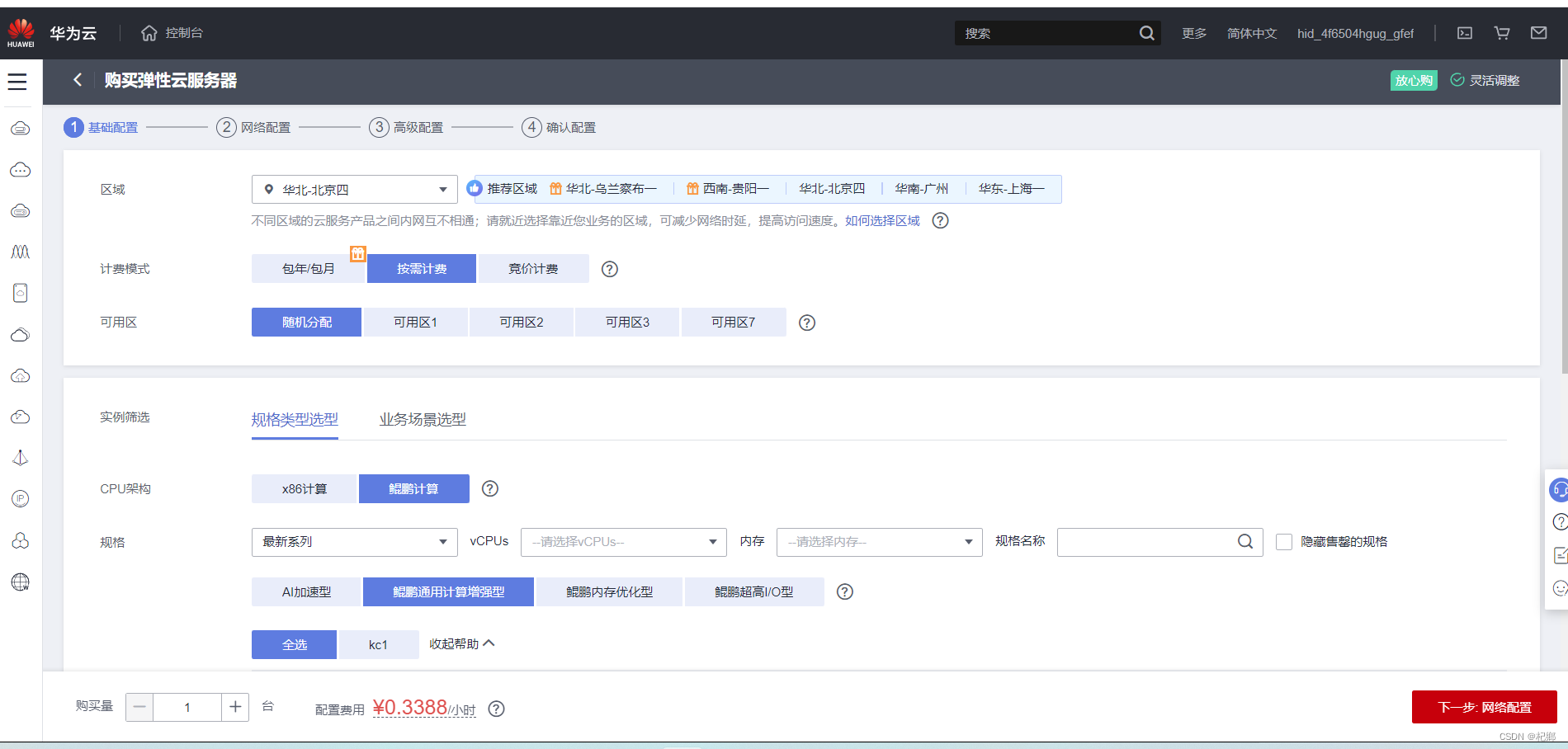Open the cube cluster sidebar icon
This screenshot has width=1568, height=749.
pyautogui.click(x=21, y=540)
